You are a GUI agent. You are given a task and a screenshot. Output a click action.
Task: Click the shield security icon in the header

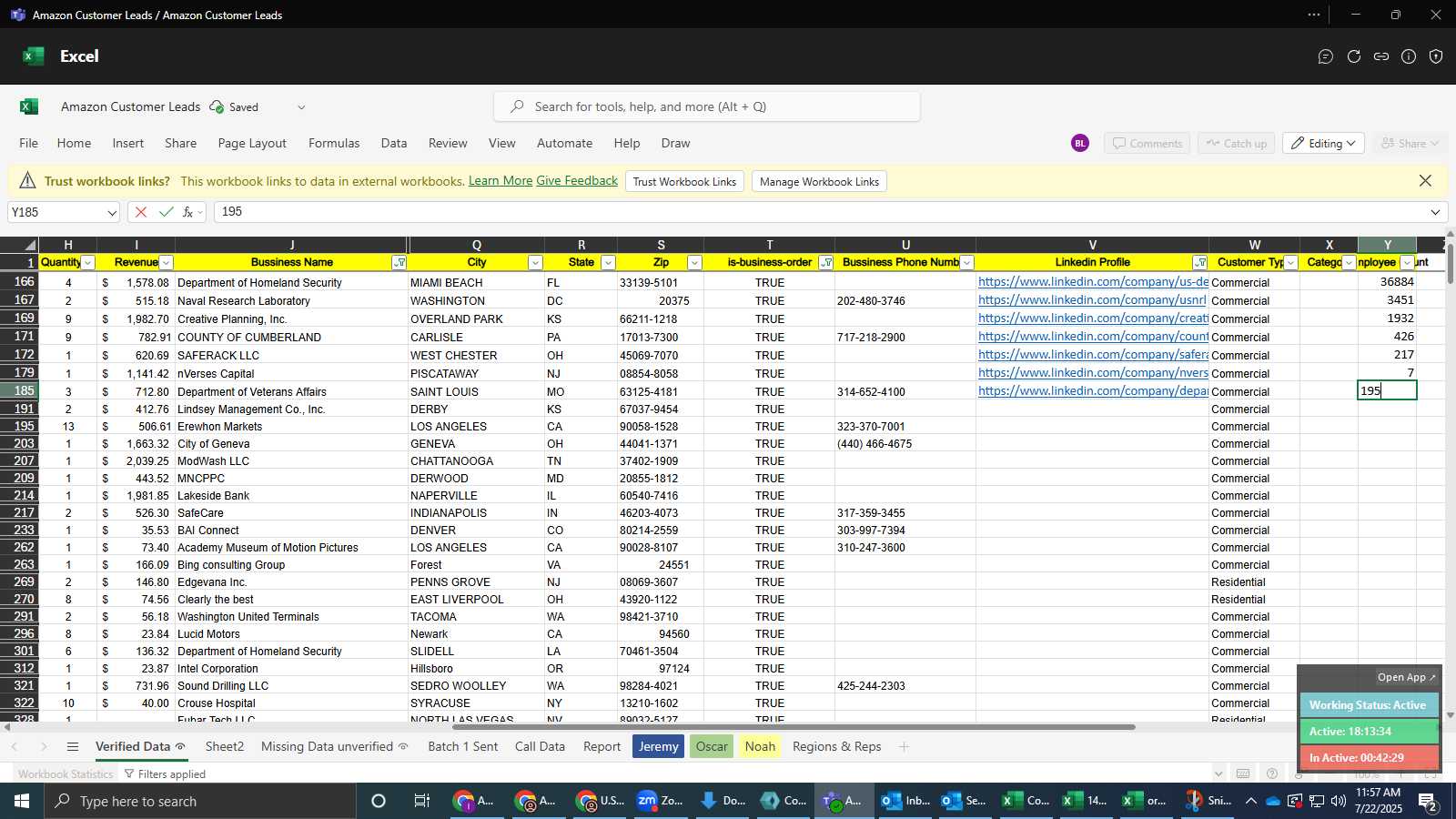coord(1436,56)
